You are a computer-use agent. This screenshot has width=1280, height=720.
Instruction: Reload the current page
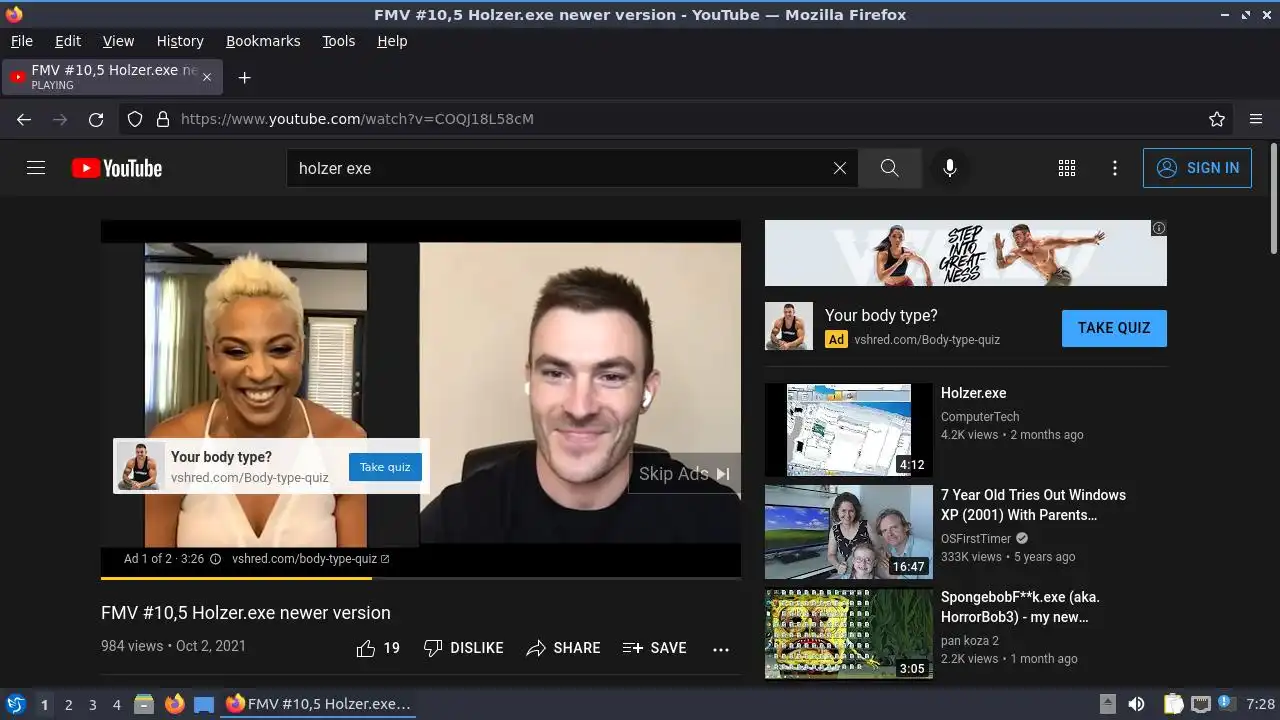(96, 119)
